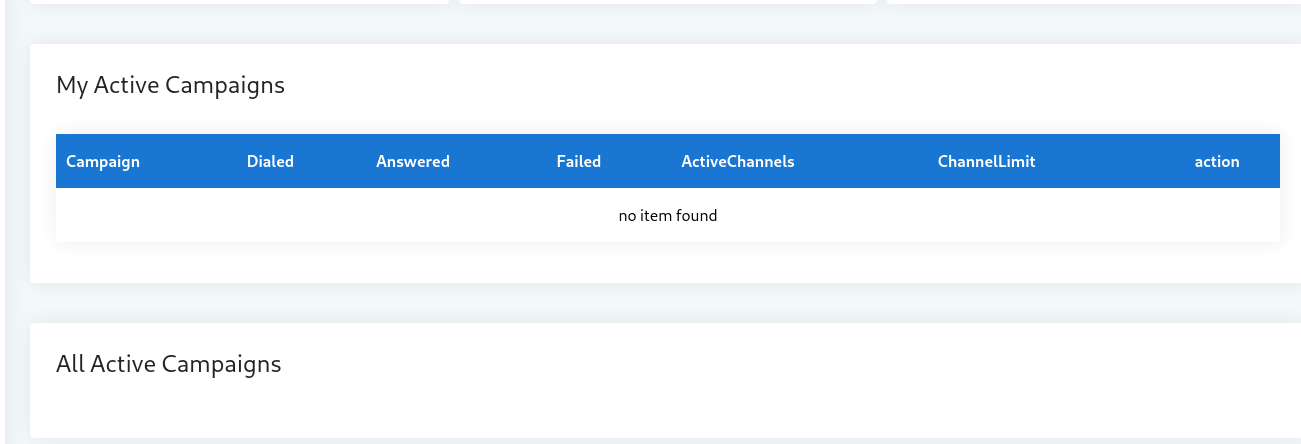Click the Campaign column header
This screenshot has width=1301, height=444.
(103, 161)
